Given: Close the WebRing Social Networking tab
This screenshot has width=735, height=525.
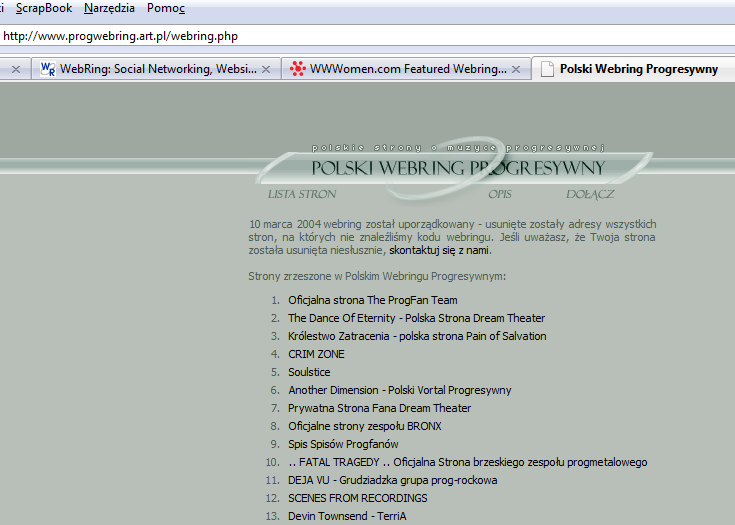Looking at the screenshot, I should tap(266, 69).
